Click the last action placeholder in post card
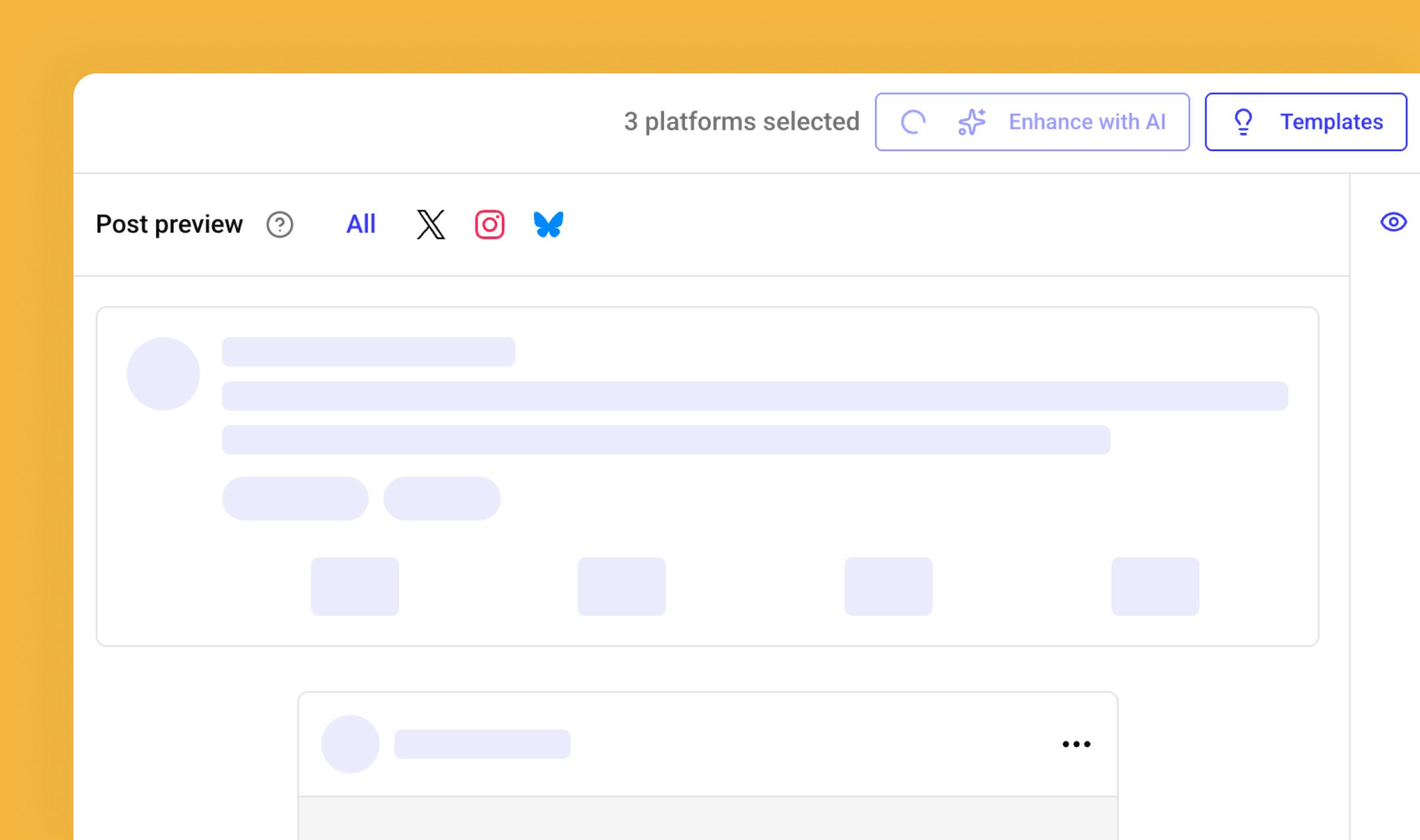This screenshot has height=840, width=1420. pos(1155,586)
